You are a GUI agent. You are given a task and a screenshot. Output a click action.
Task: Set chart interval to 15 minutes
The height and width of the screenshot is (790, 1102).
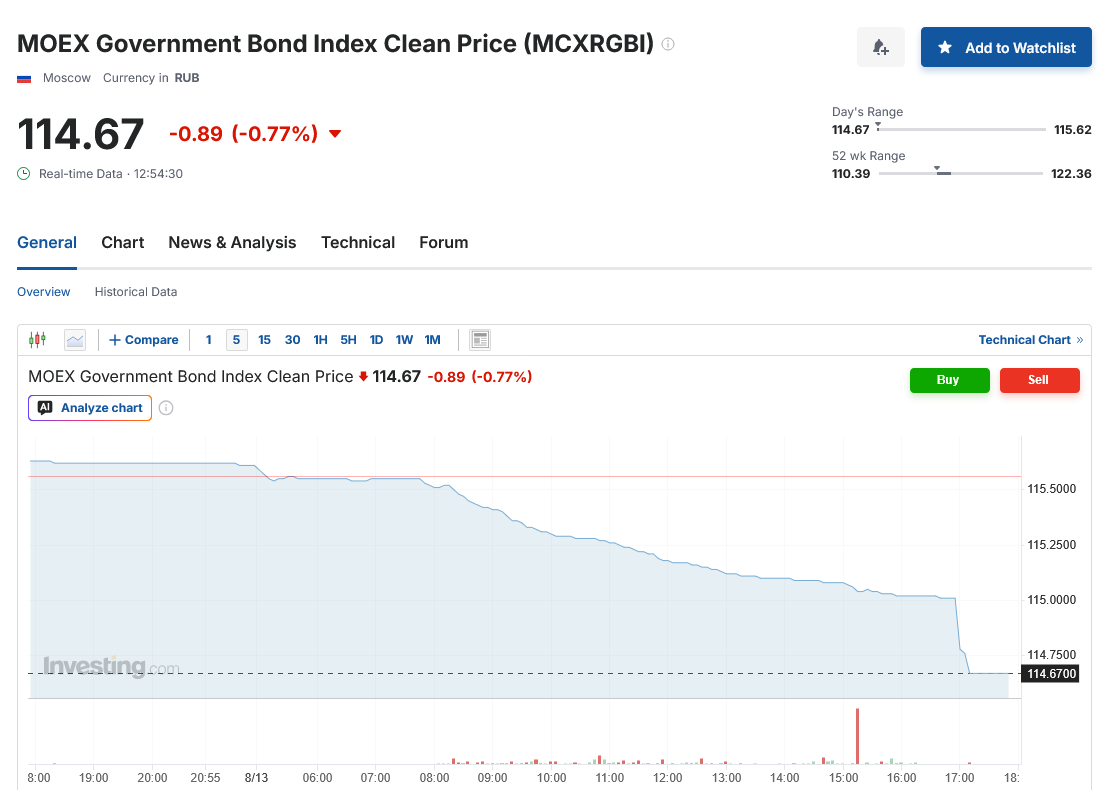(264, 340)
